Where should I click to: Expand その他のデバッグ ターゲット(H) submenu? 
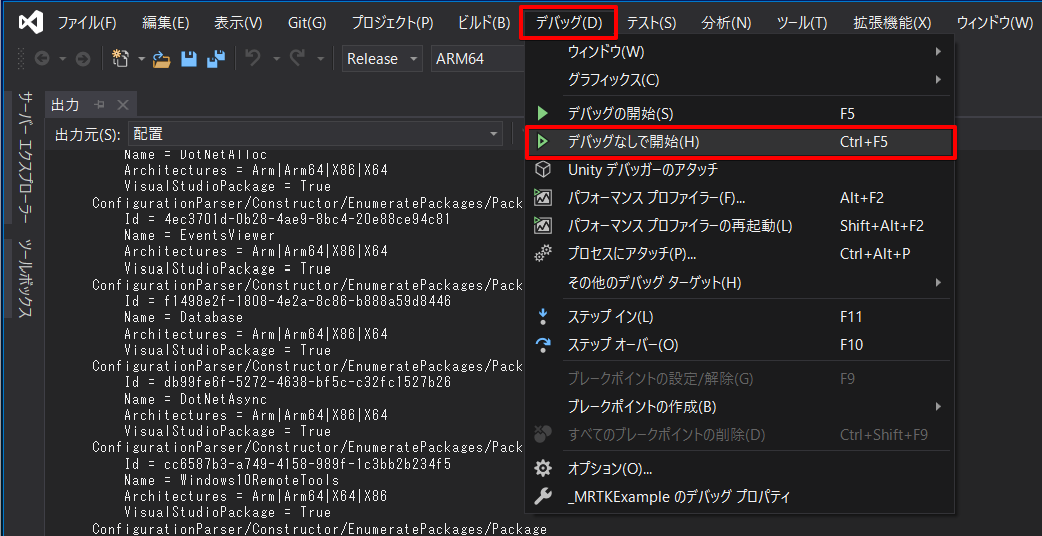(x=739, y=283)
